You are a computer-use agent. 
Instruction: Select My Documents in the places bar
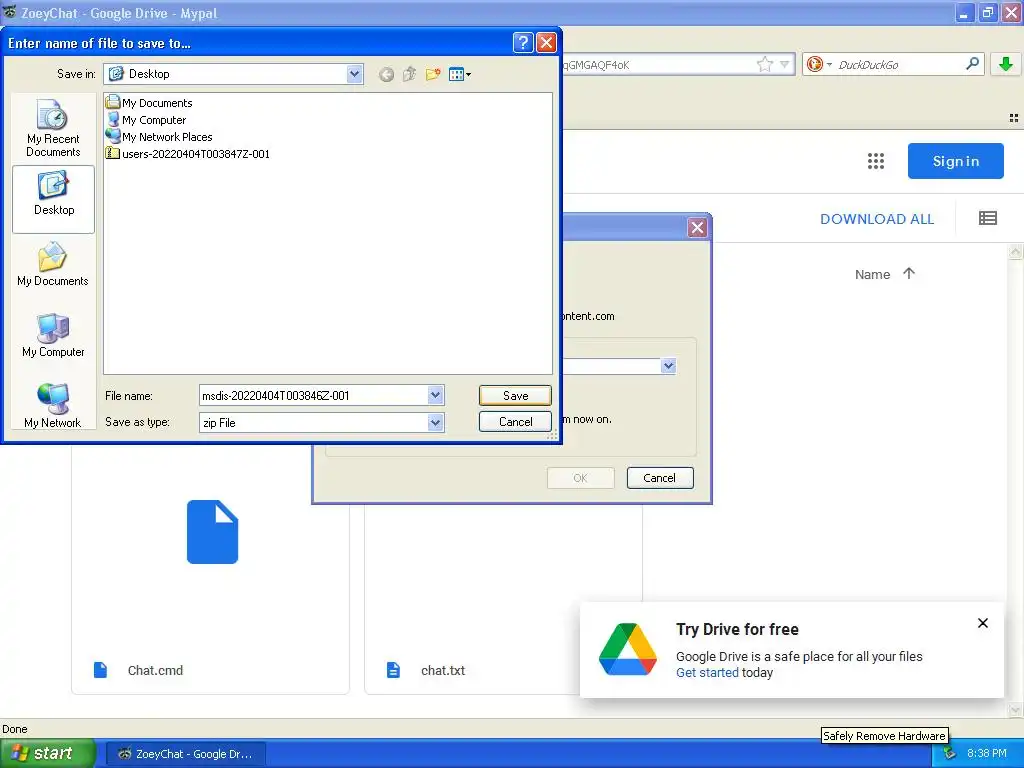tap(53, 264)
